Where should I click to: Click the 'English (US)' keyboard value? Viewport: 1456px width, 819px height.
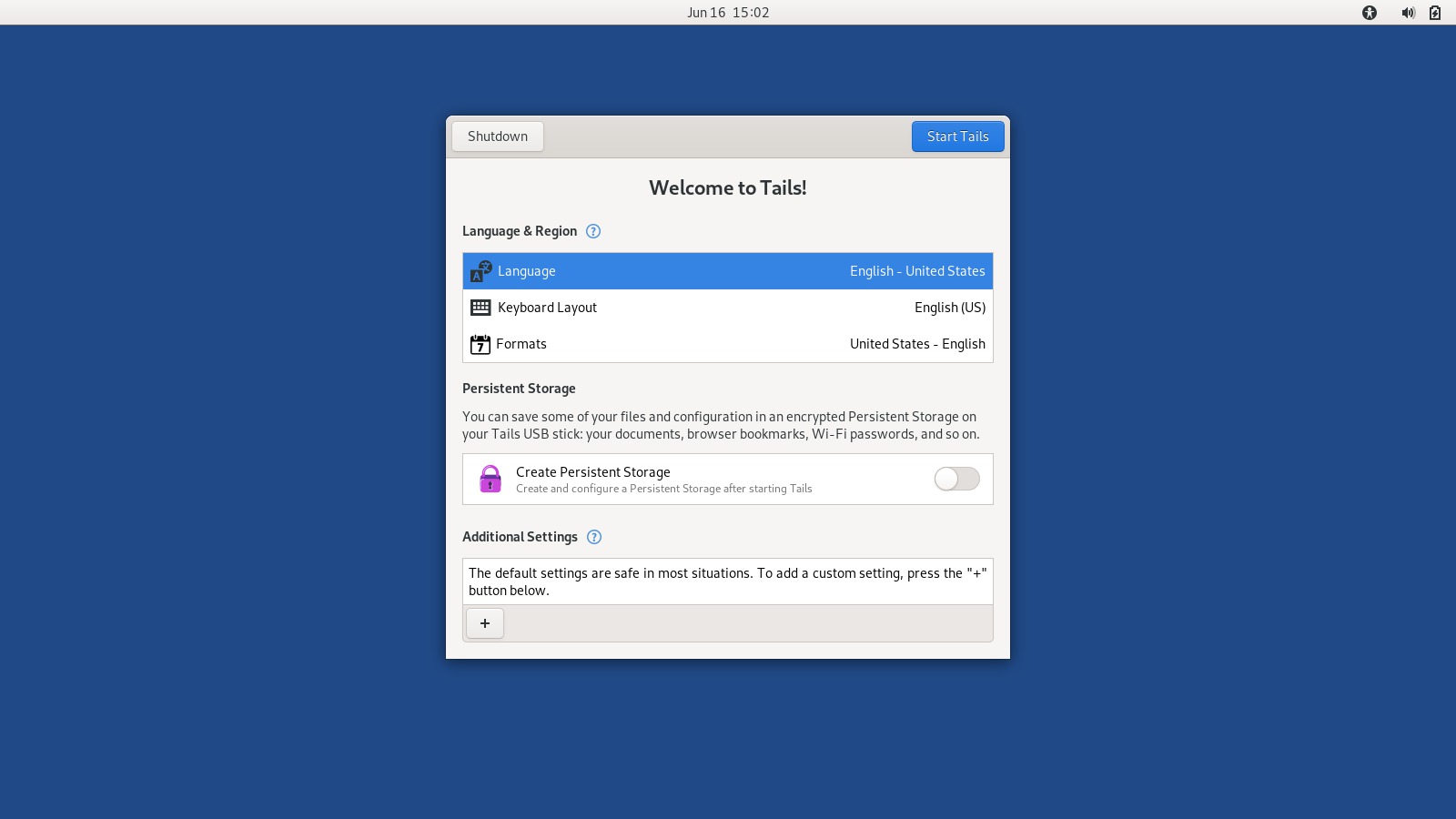pos(950,308)
